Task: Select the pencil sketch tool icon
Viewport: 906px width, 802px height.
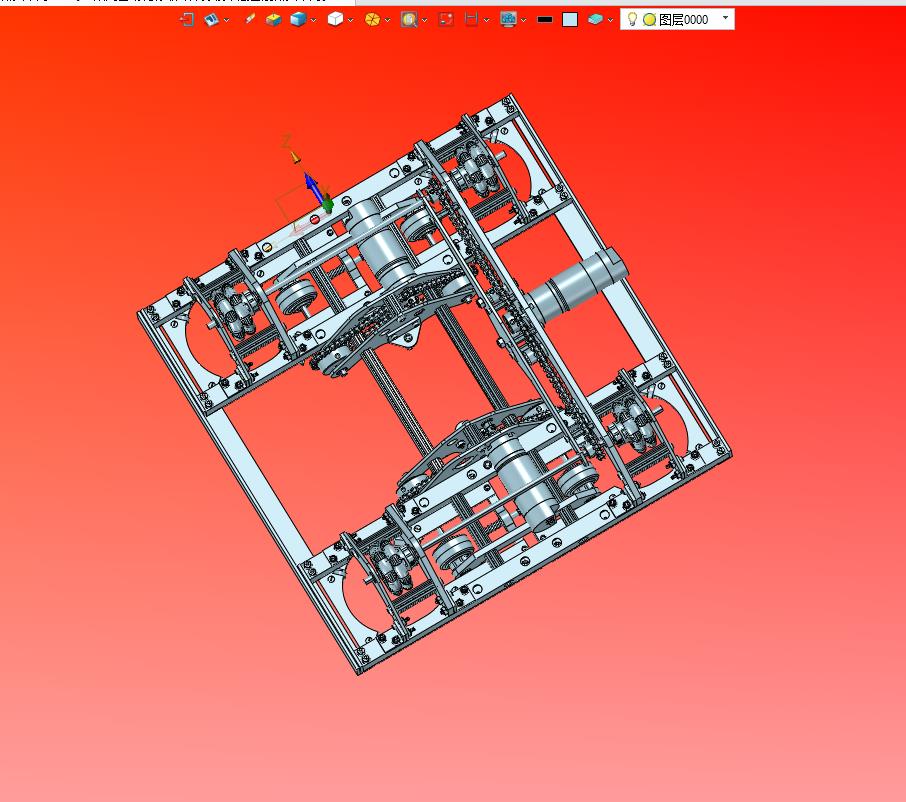Action: tap(250, 19)
